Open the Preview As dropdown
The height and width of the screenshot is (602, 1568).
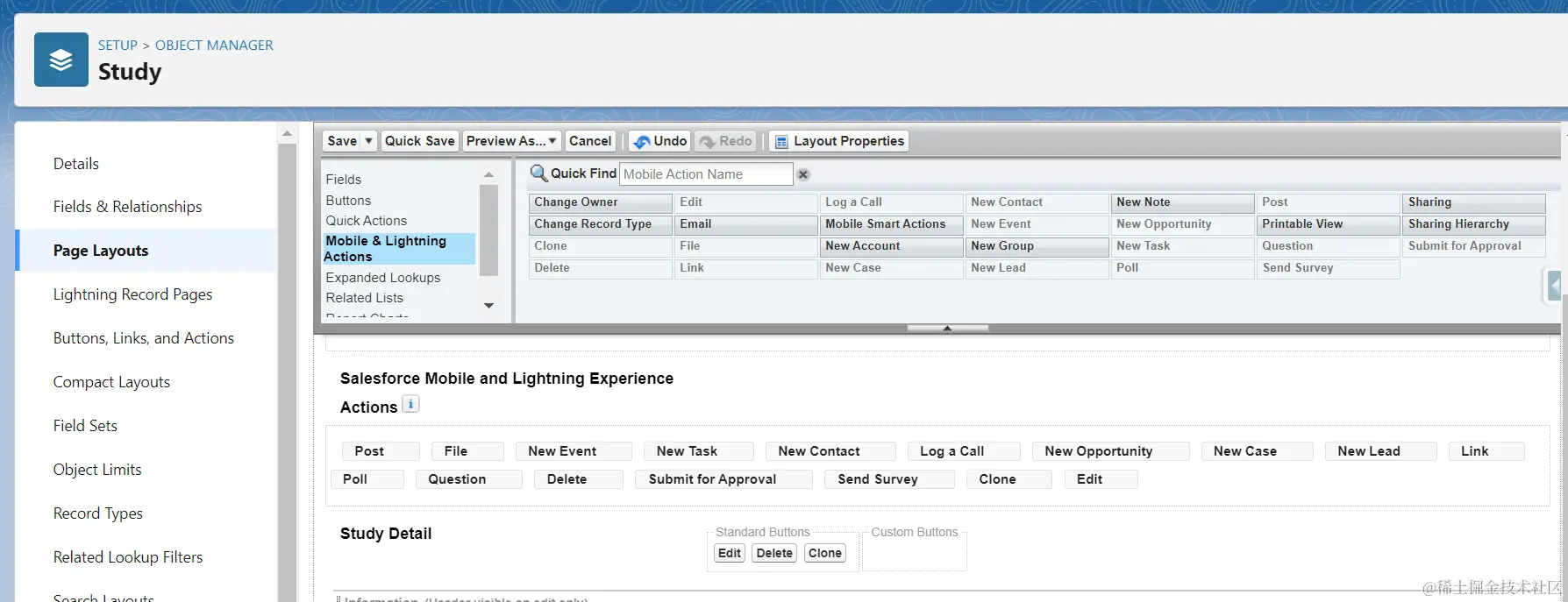(511, 141)
